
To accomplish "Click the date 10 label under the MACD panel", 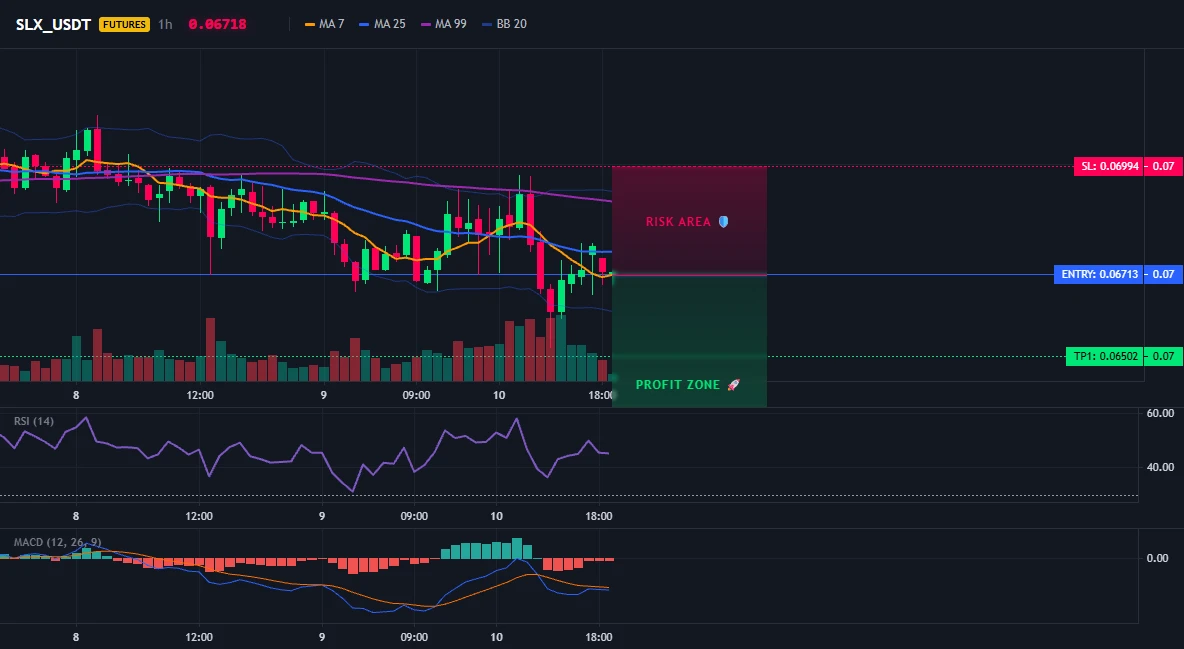I will coord(496,637).
